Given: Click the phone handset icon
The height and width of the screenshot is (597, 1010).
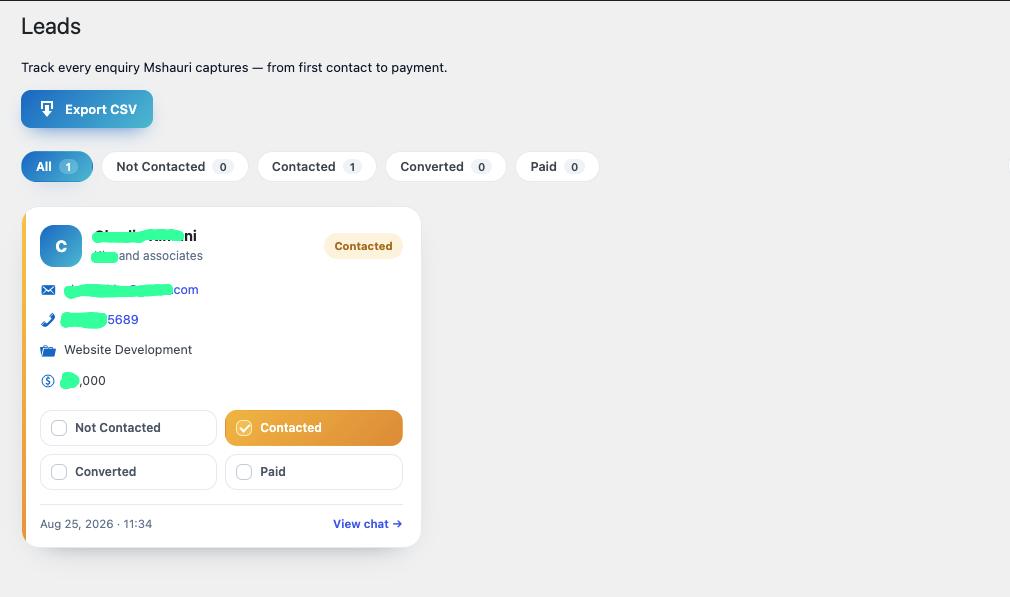Looking at the screenshot, I should point(48,319).
